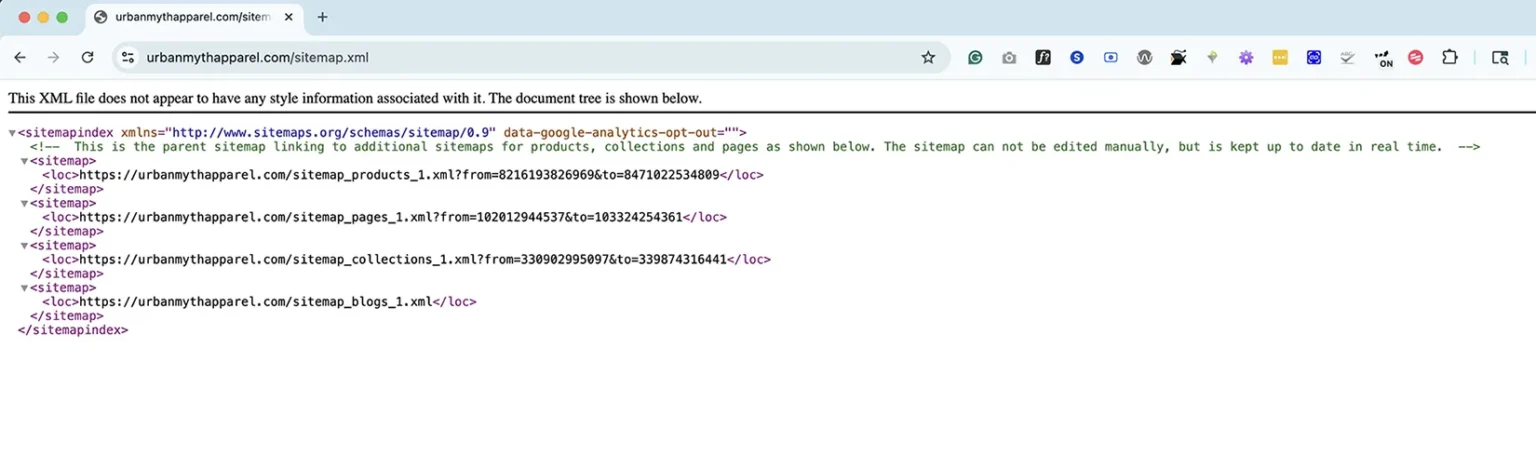
Task: Click the camera screenshot extension icon
Action: (1009, 58)
